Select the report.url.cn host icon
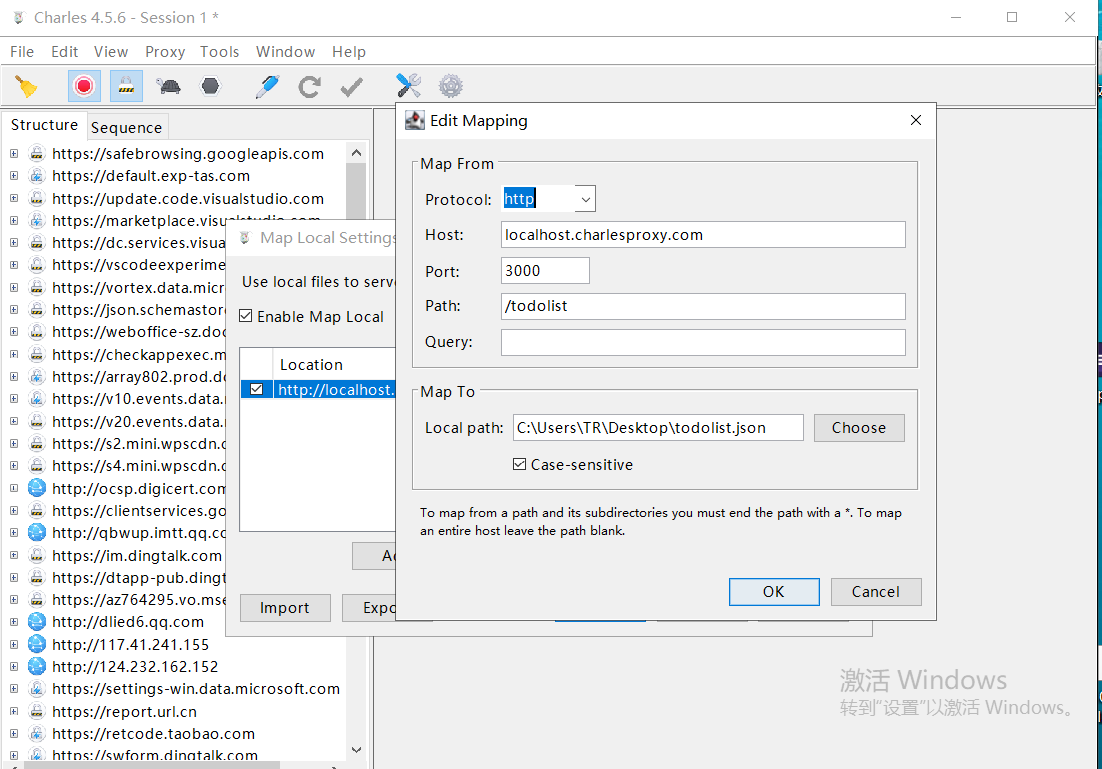The width and height of the screenshot is (1102, 769). tap(37, 711)
